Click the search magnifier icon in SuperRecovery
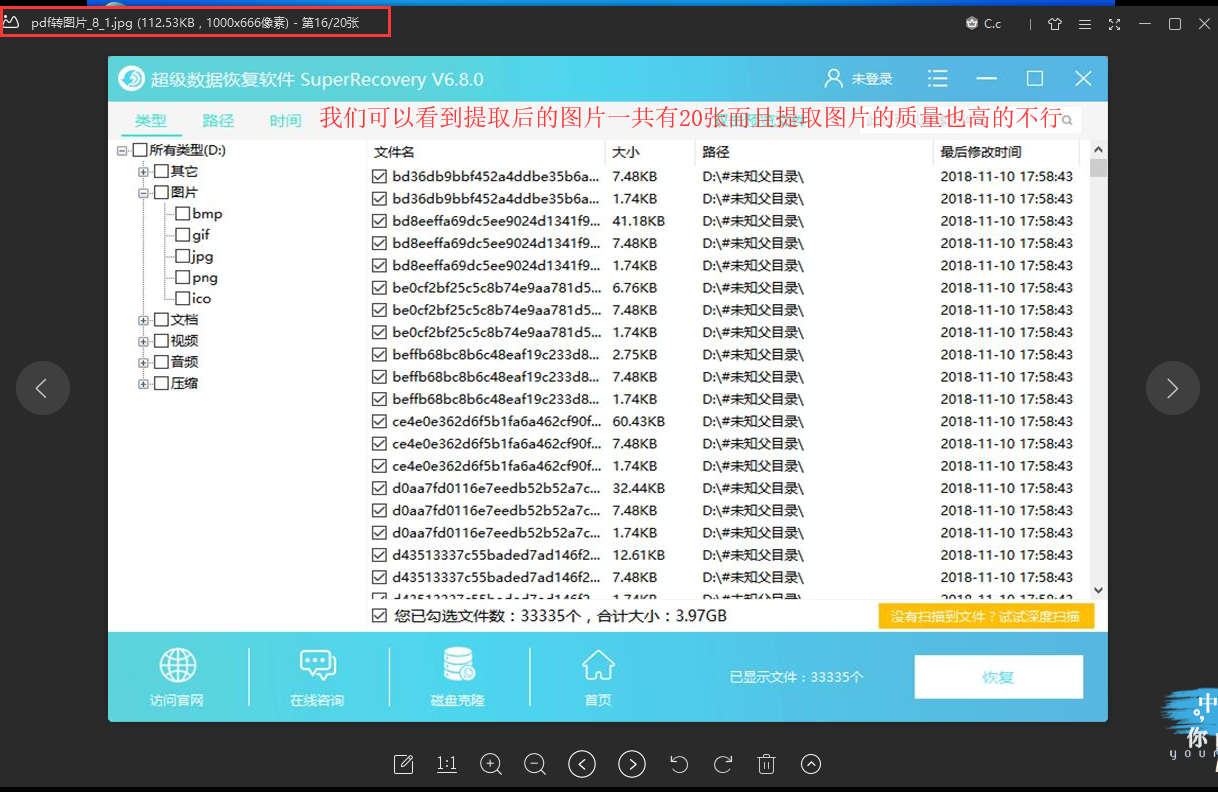The height and width of the screenshot is (792, 1218). coord(1067,121)
